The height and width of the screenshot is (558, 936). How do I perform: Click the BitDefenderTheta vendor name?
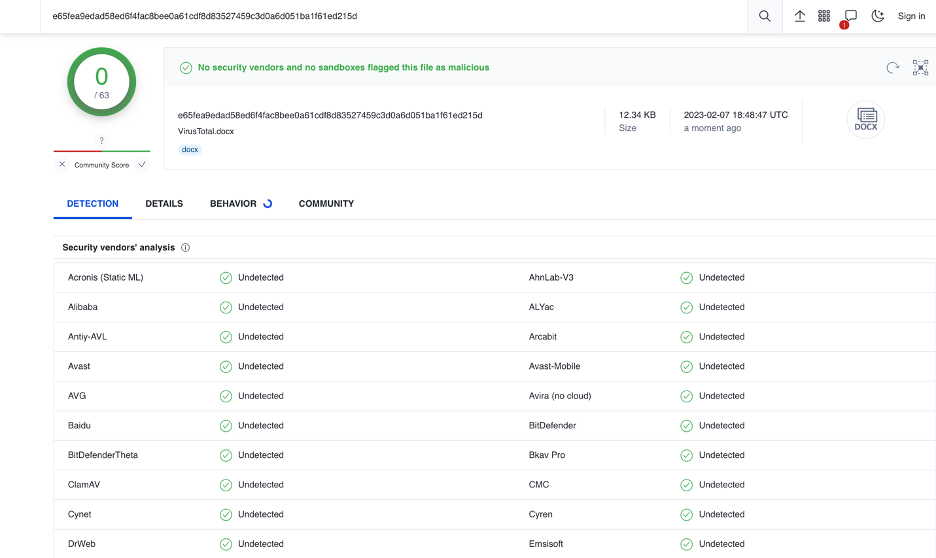[x=103, y=455]
